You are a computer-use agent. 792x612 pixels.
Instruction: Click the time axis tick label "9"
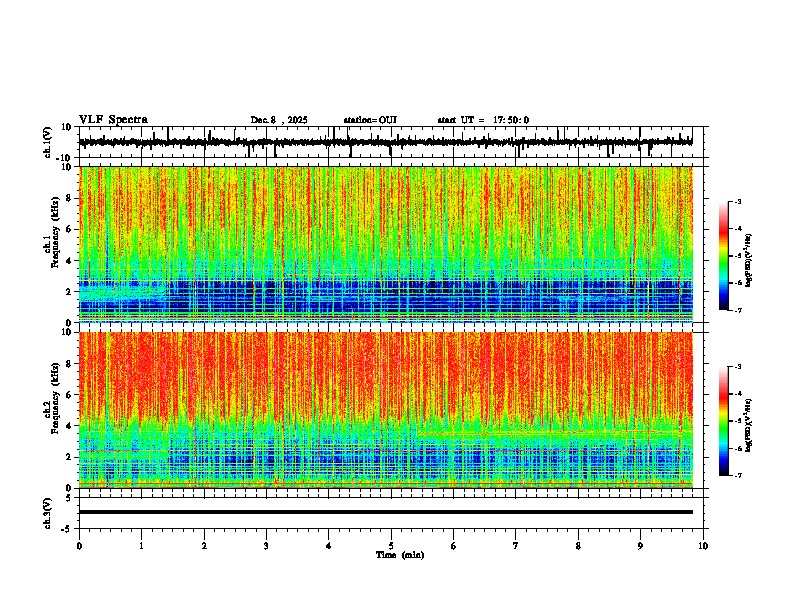point(640,546)
